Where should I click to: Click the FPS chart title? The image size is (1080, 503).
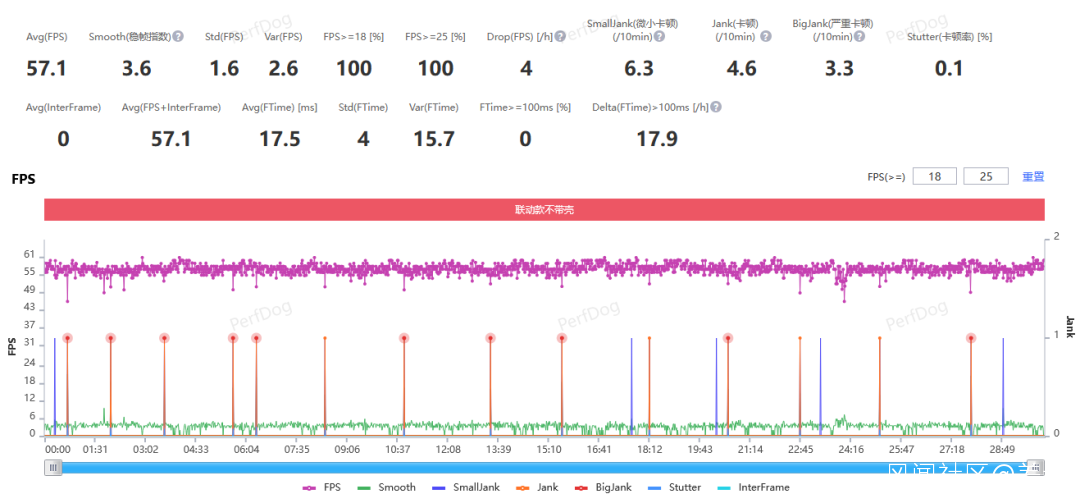pos(23,179)
